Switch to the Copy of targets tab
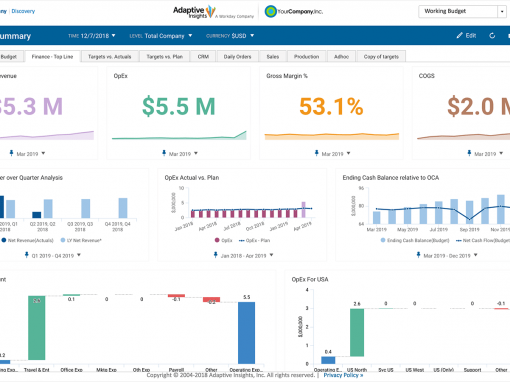This screenshot has height=382, width=510. 381,57
